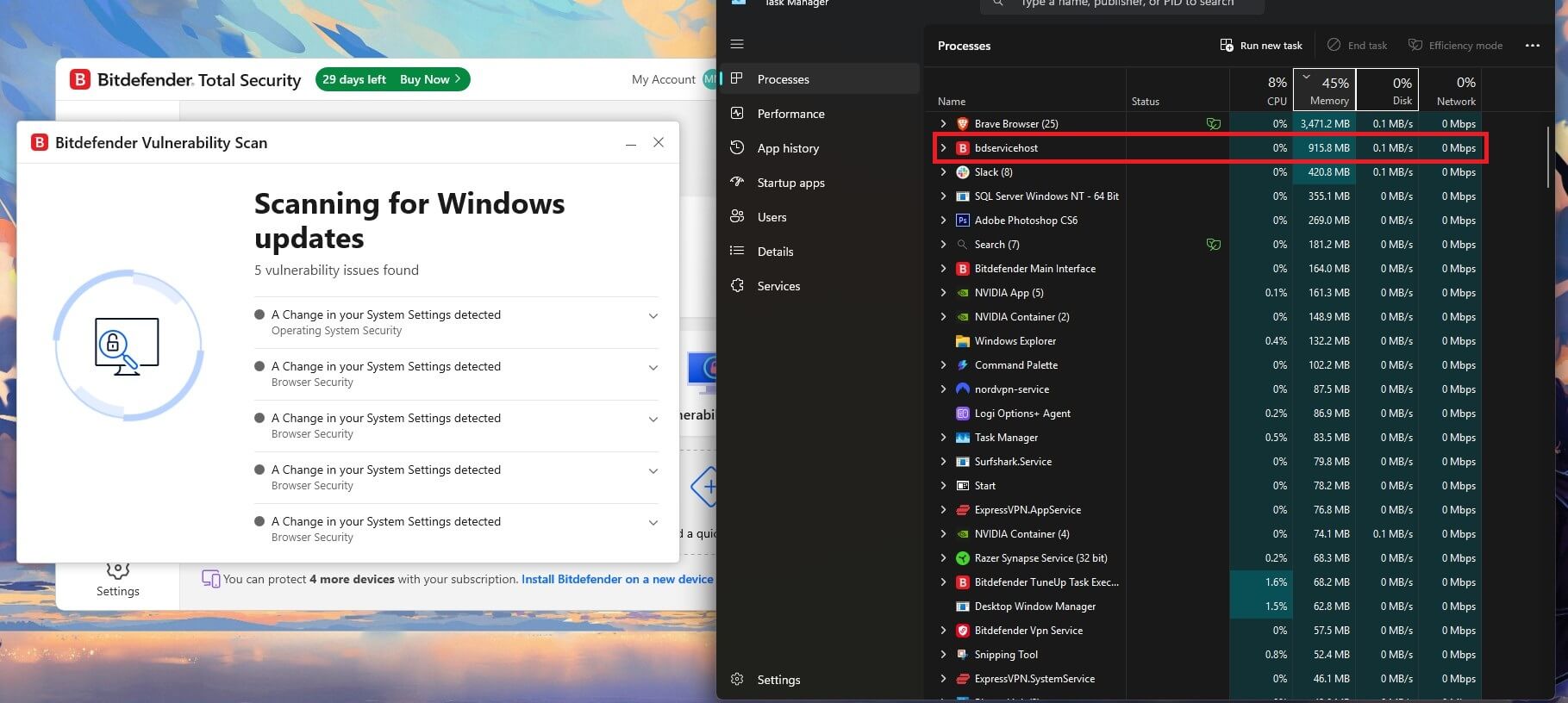Click Install Bitdefender on a new device link
Viewport: 1568px width, 703px height.
[x=617, y=579]
